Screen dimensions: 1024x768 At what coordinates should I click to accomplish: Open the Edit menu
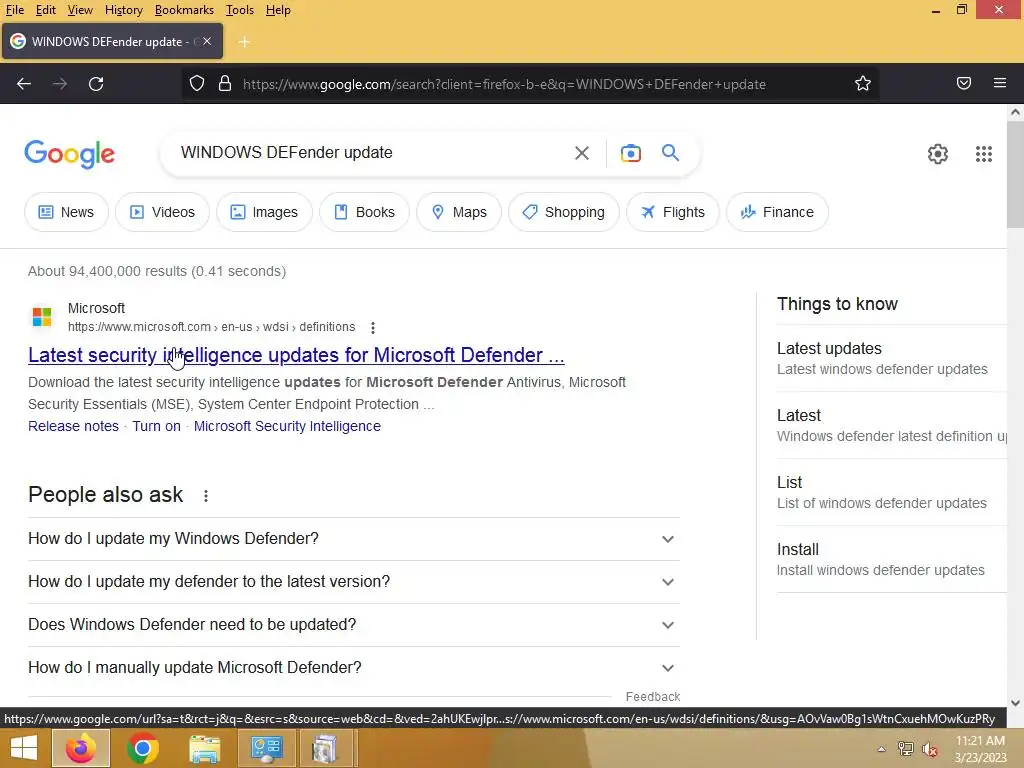click(45, 10)
